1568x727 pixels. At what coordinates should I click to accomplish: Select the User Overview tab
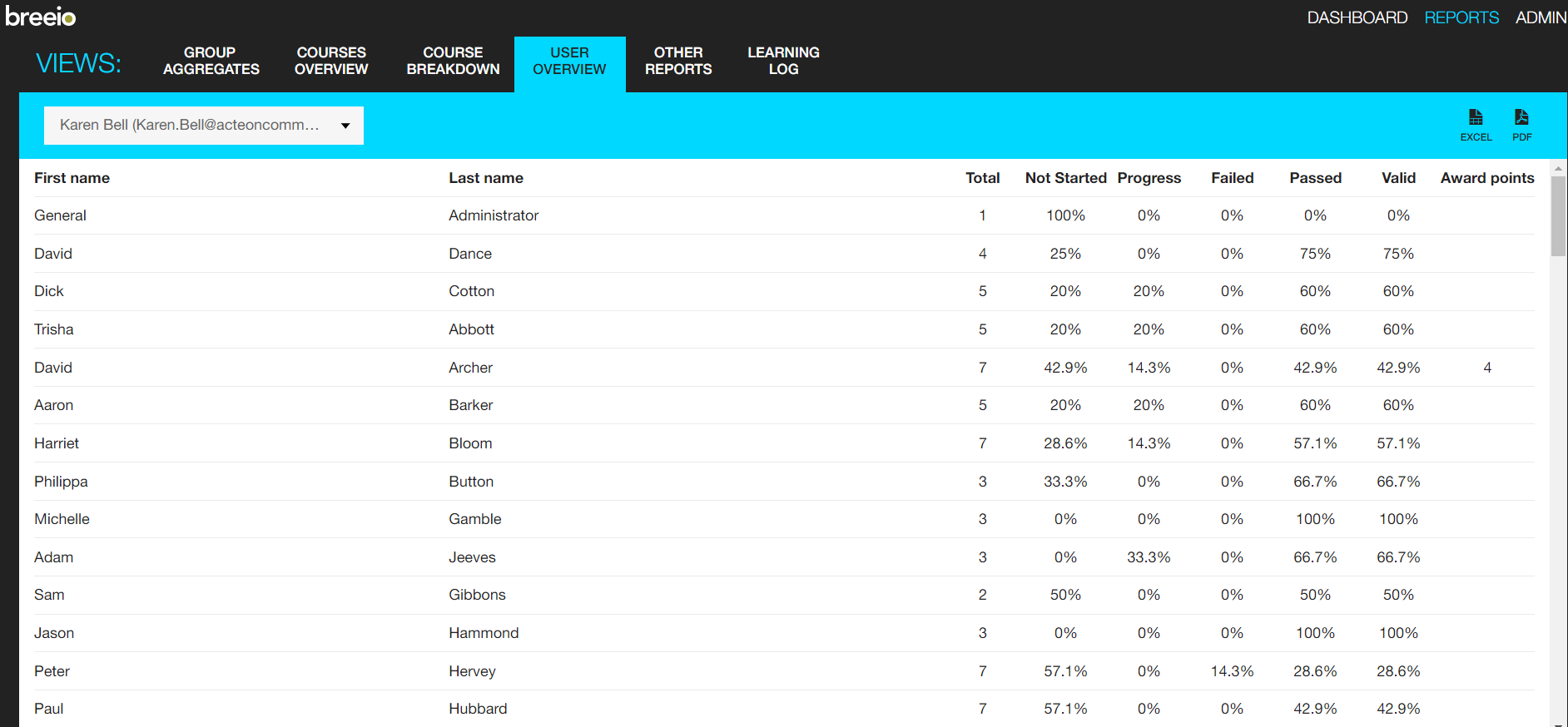(569, 61)
